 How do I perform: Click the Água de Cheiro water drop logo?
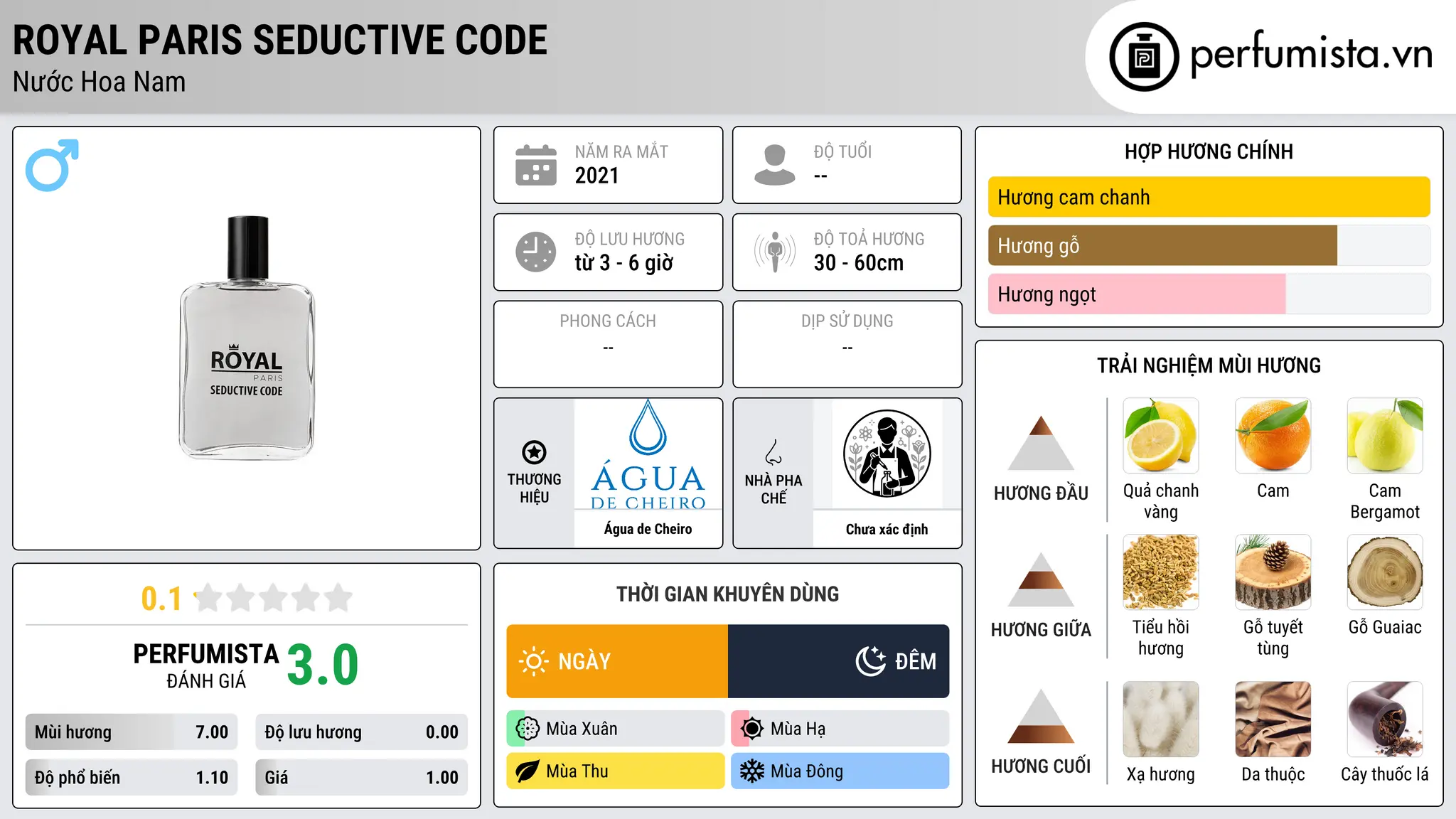[648, 427]
